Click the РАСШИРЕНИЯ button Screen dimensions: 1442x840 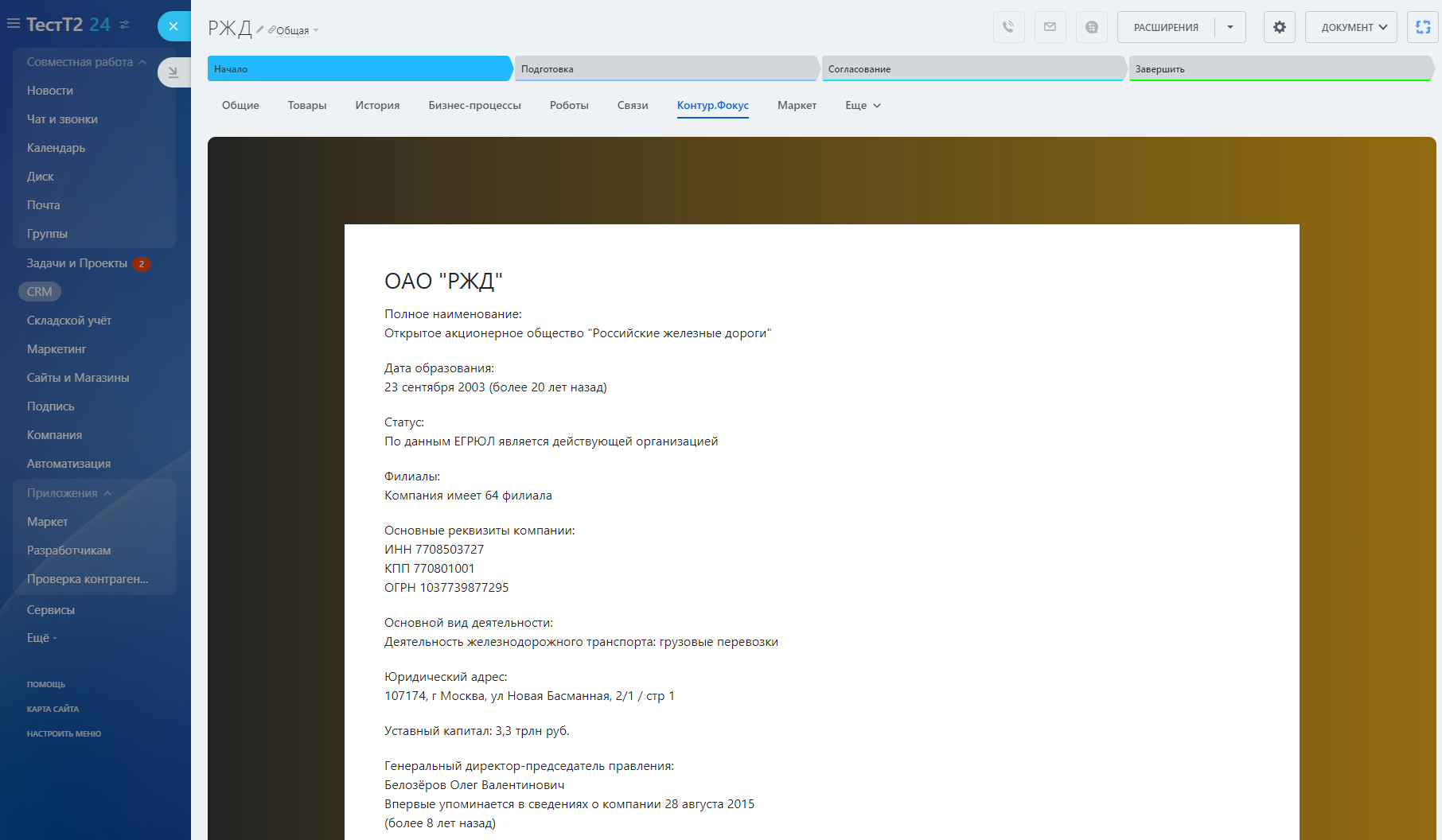coord(1166,27)
